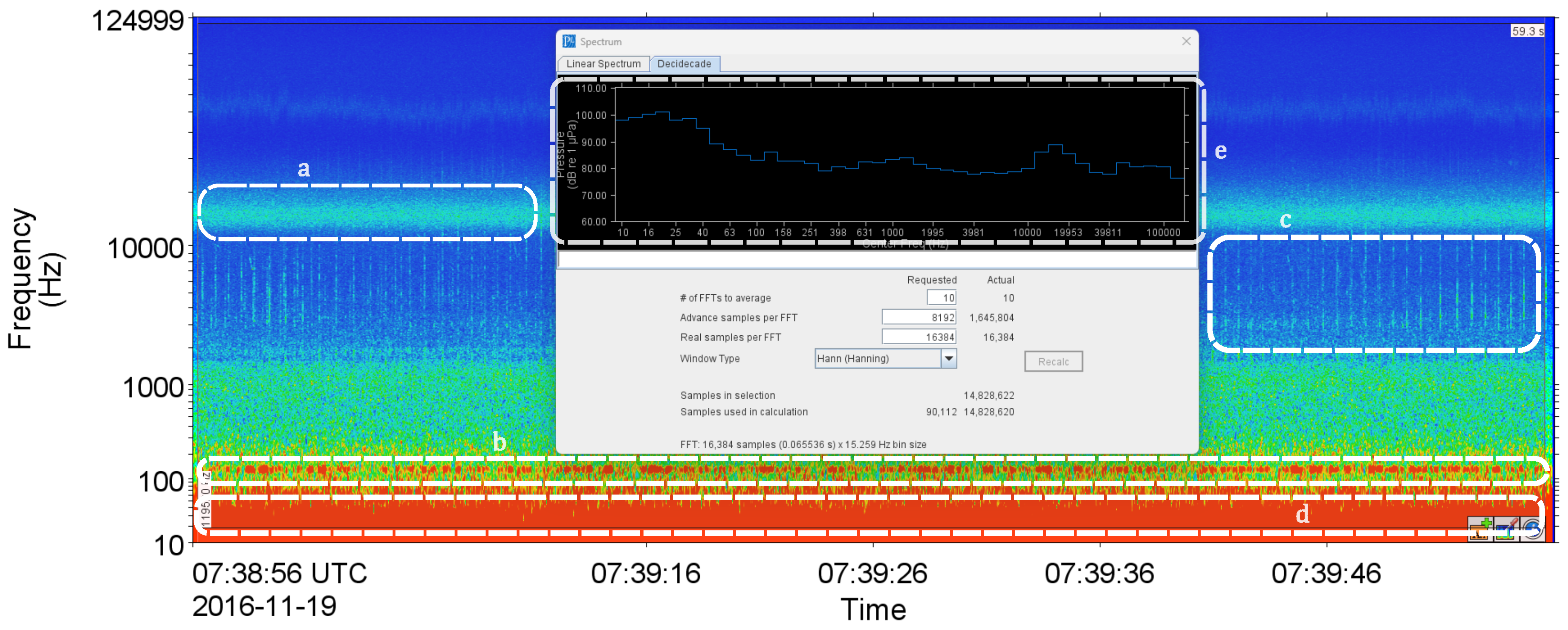1568x630 pixels.
Task: Click the 07:39:26 time axis marker
Action: pos(872,573)
